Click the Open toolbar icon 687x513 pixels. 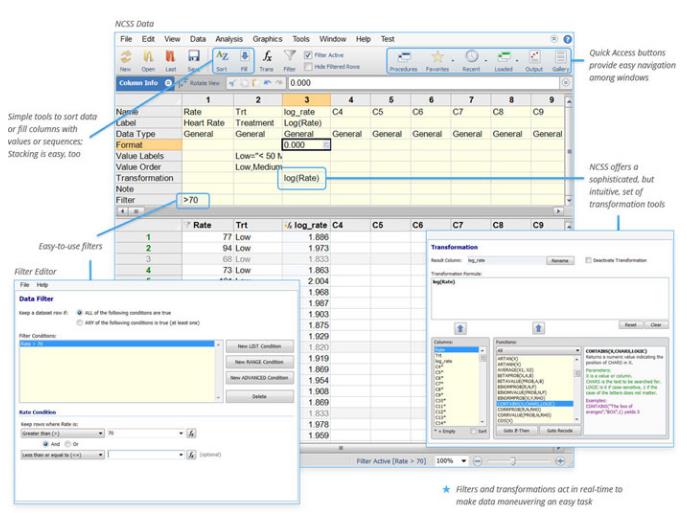point(148,57)
